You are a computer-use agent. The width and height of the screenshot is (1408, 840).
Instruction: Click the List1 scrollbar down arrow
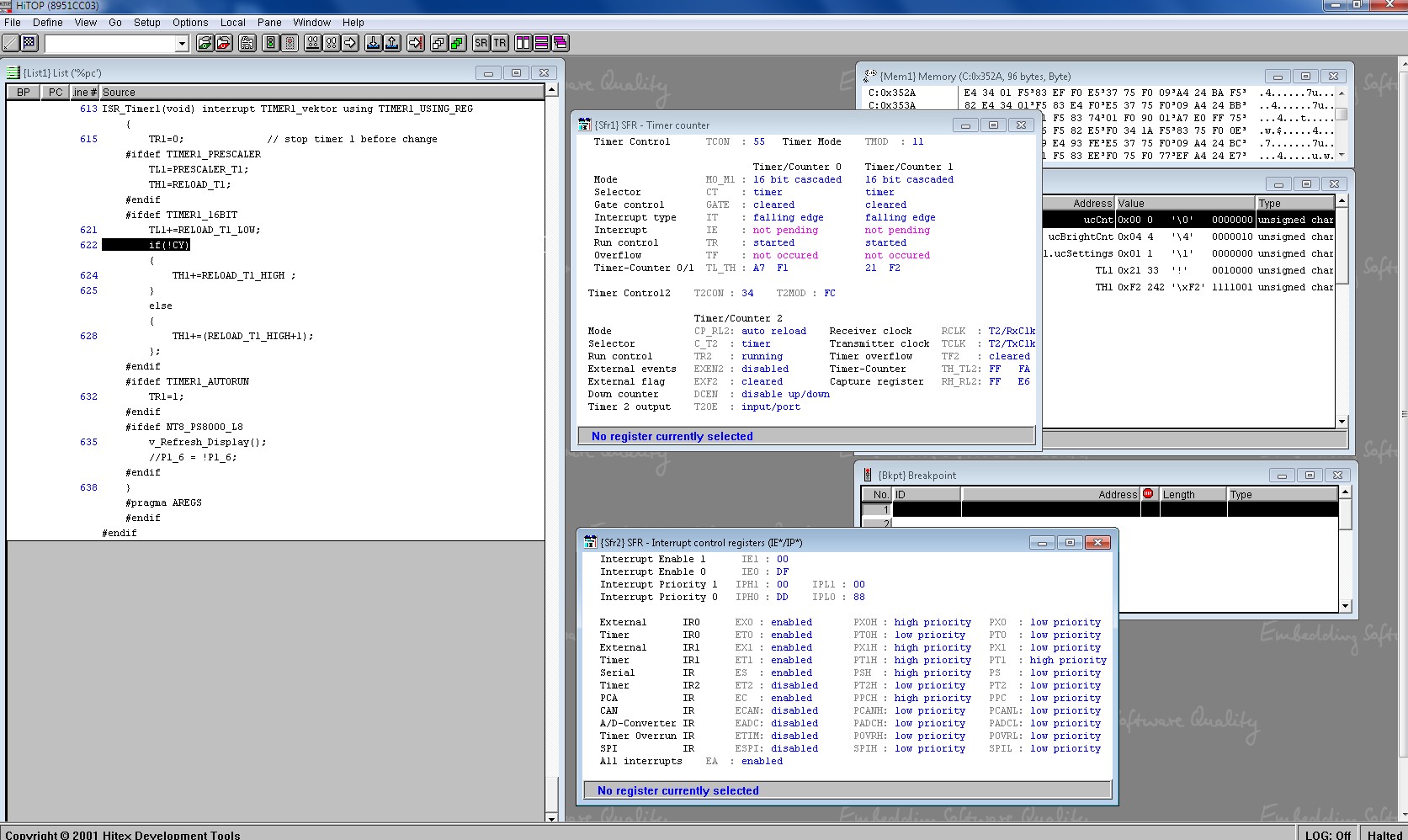pos(552,817)
